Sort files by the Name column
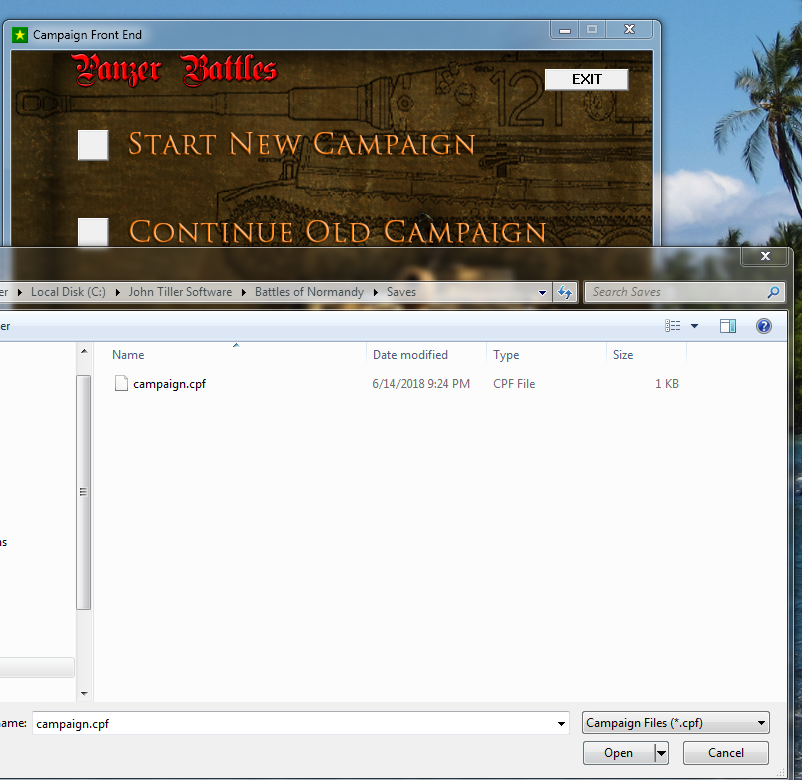 tap(236, 354)
